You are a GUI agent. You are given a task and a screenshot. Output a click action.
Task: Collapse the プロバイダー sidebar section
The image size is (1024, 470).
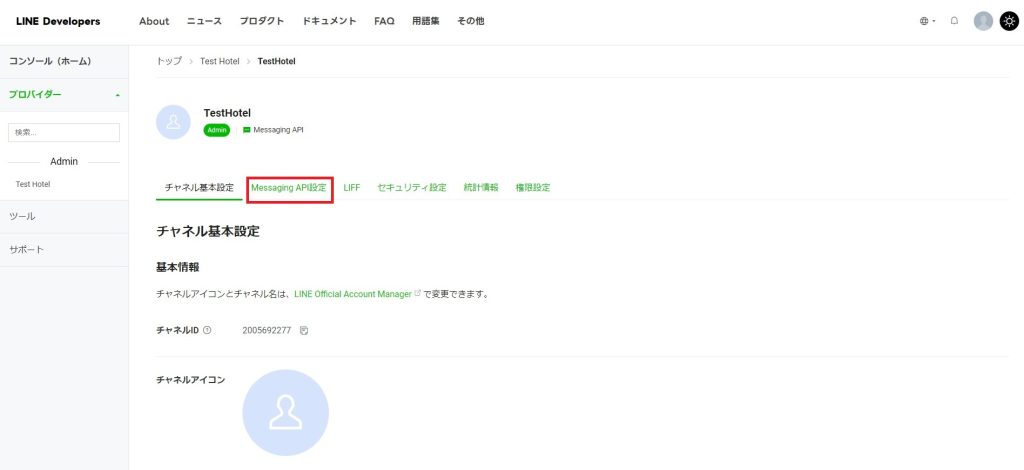pyautogui.click(x=118, y=95)
